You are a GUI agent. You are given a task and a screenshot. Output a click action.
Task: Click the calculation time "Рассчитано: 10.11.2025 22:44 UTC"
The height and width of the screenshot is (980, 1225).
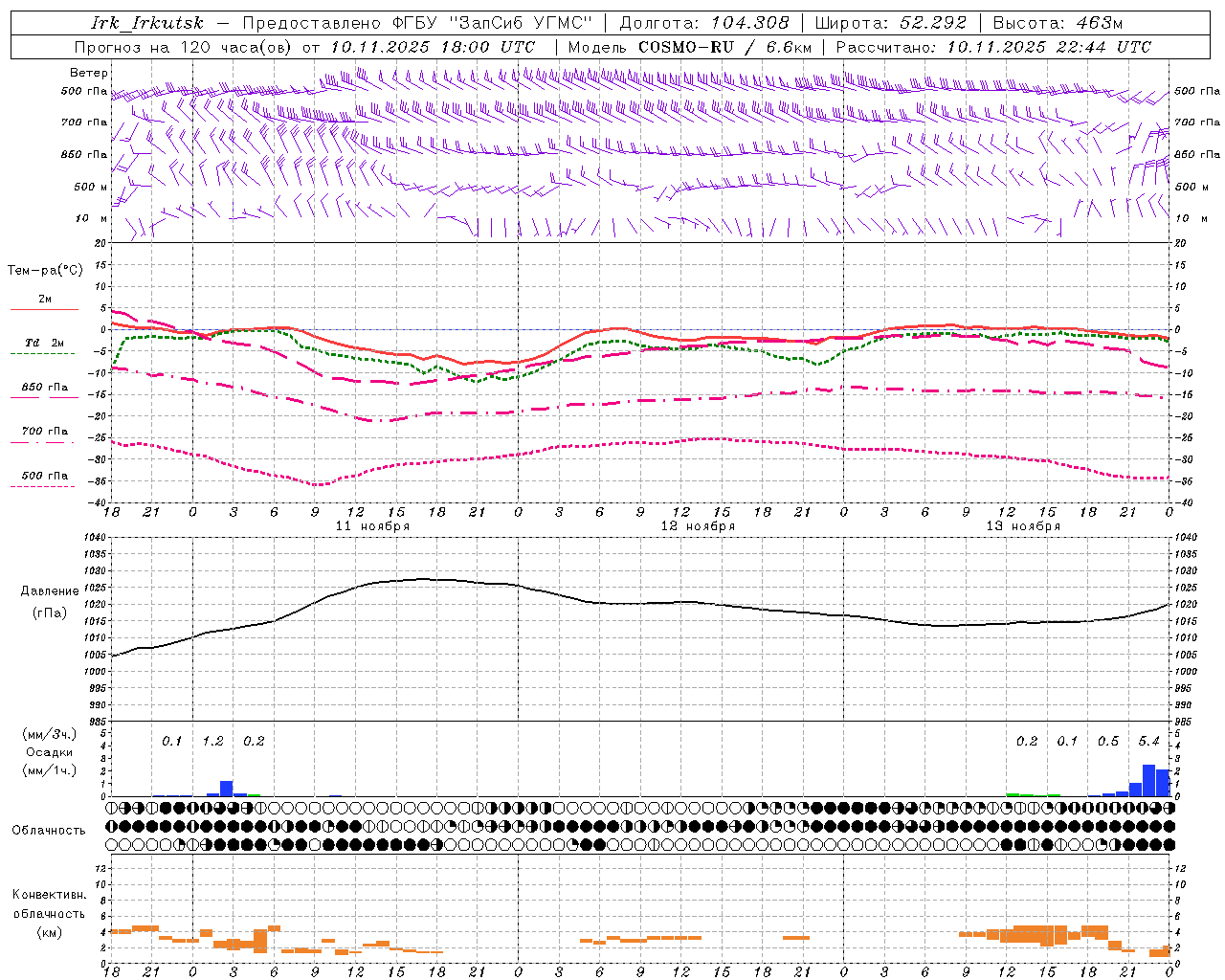(993, 47)
